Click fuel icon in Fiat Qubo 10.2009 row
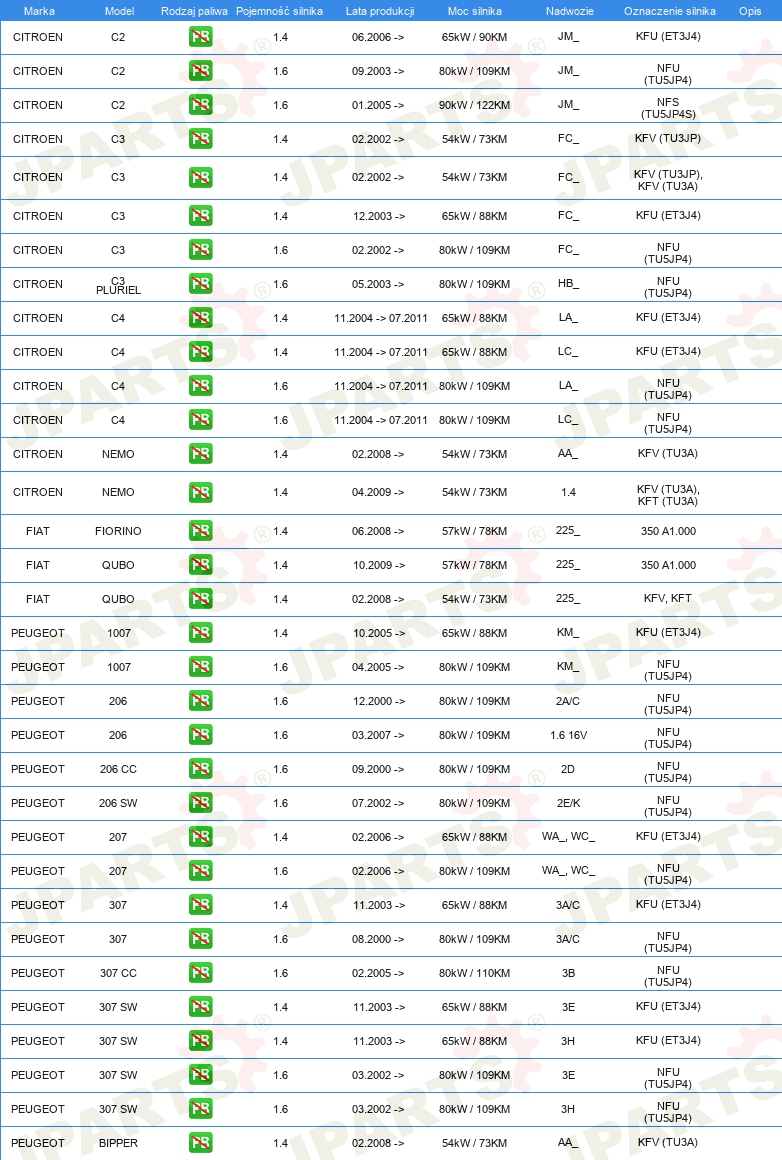The image size is (782, 1160). pos(200,565)
